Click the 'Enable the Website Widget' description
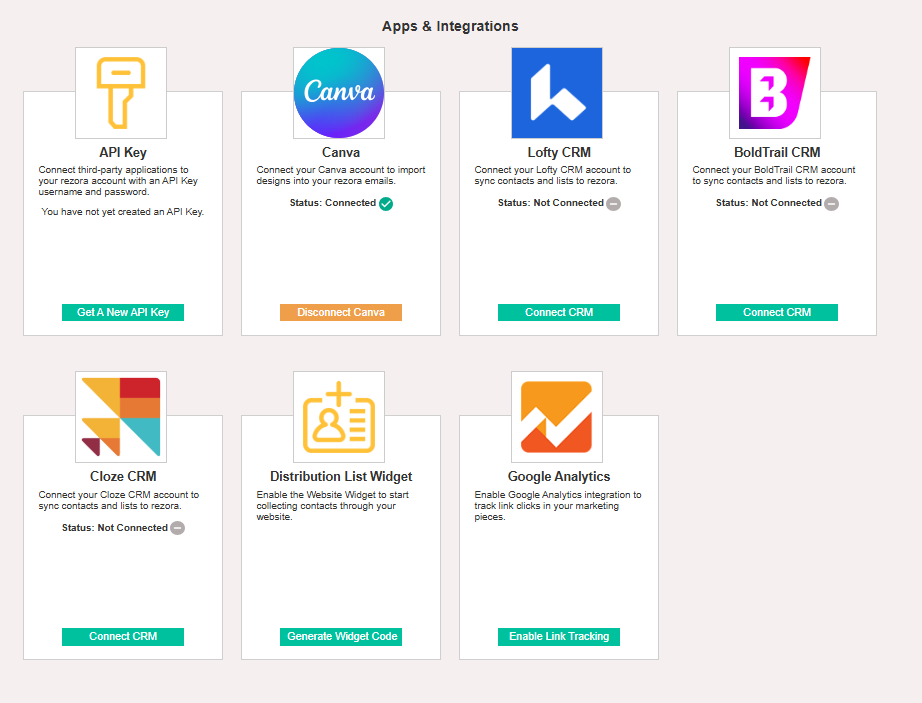The image size is (922, 703). (x=333, y=506)
